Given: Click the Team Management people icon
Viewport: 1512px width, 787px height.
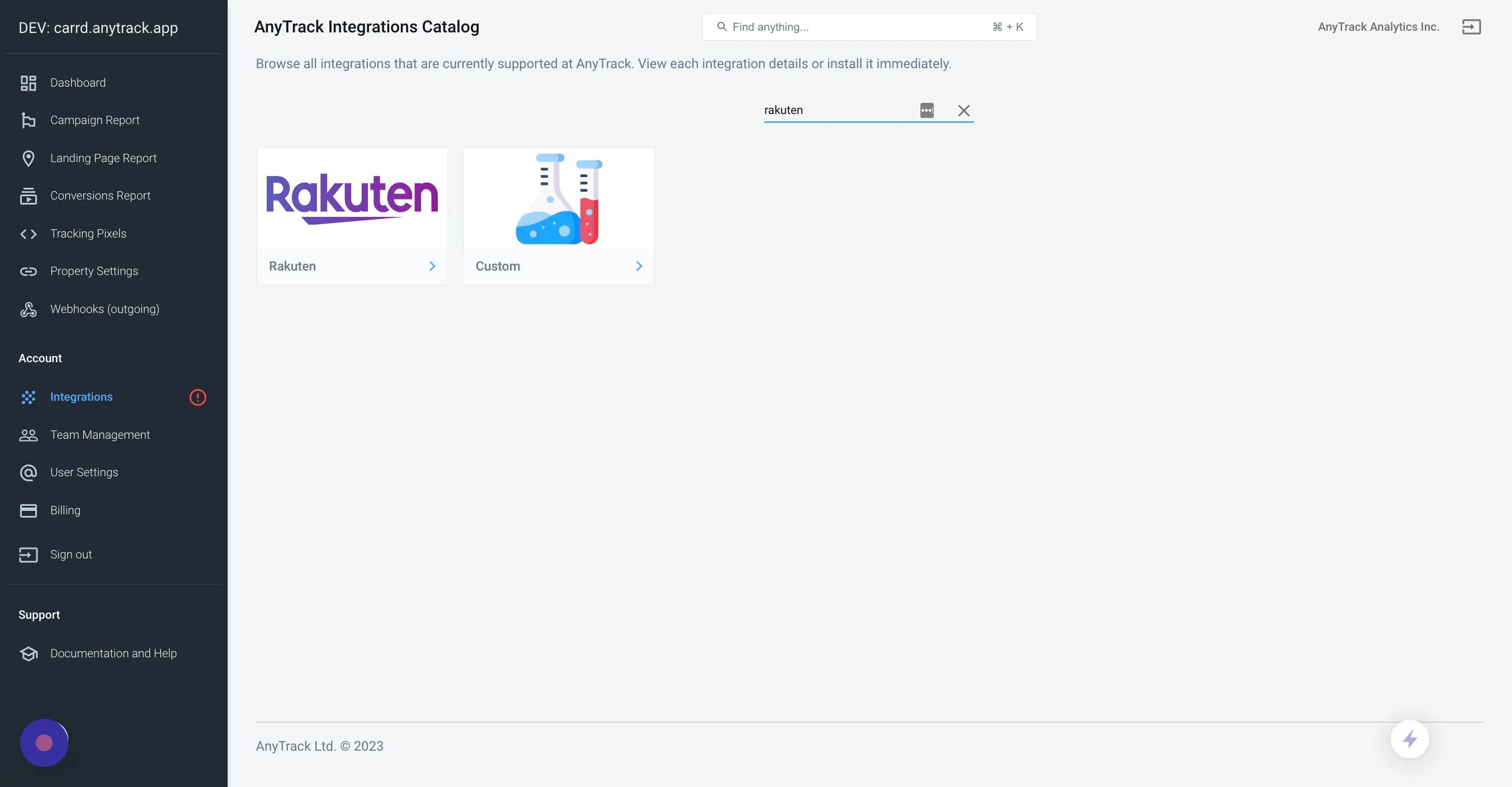Looking at the screenshot, I should click(28, 435).
